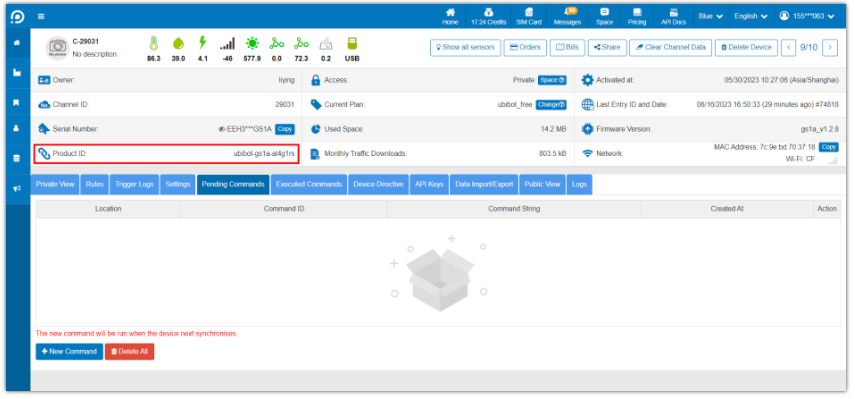Switch to the Data Import/Export tab
The height and width of the screenshot is (399, 855).
484,184
